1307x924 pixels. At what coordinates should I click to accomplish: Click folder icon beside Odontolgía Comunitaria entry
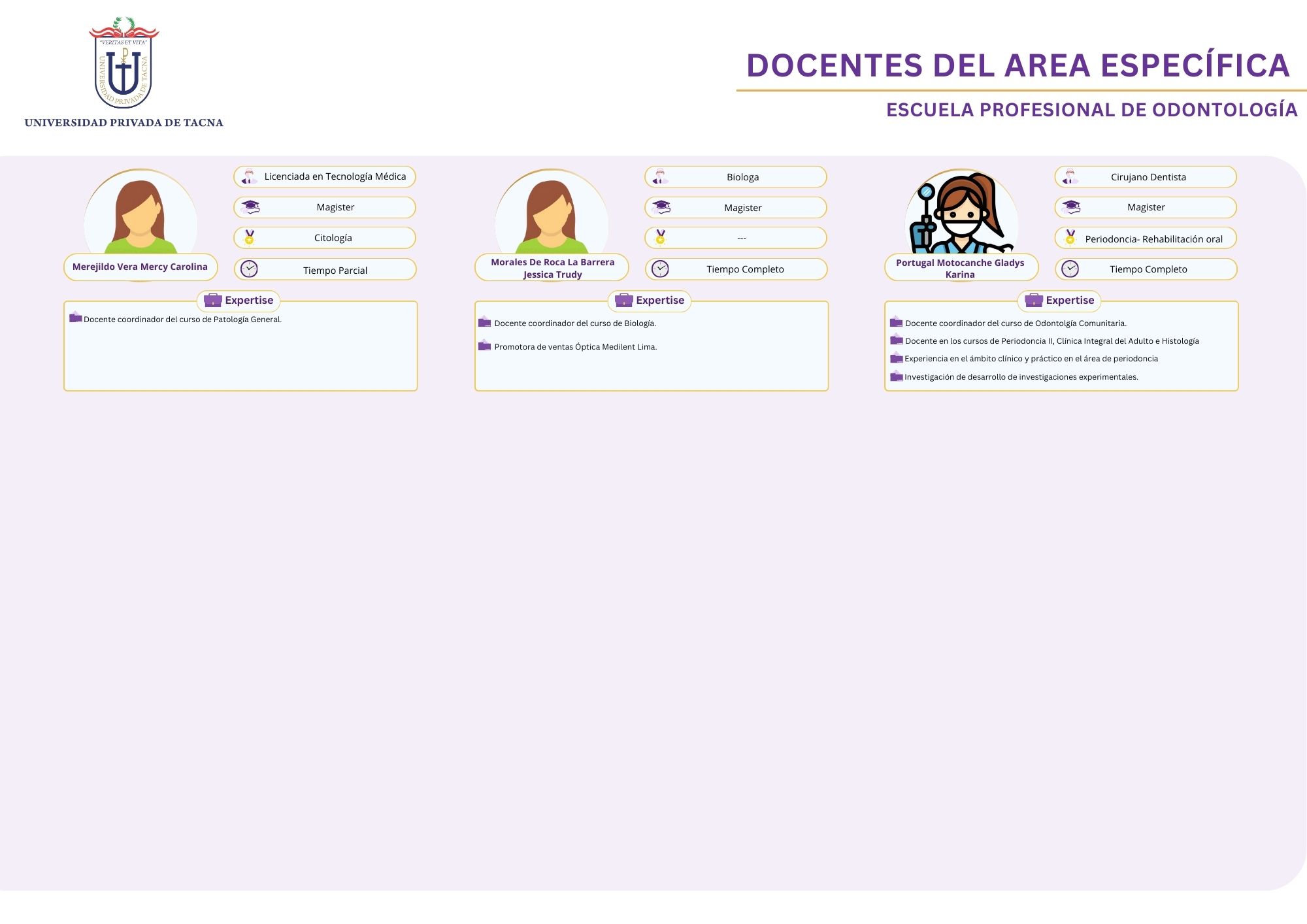click(896, 321)
